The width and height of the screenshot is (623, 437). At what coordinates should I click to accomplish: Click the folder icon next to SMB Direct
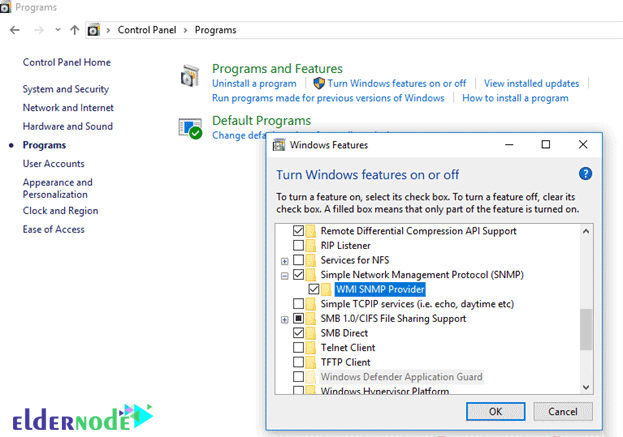311,333
